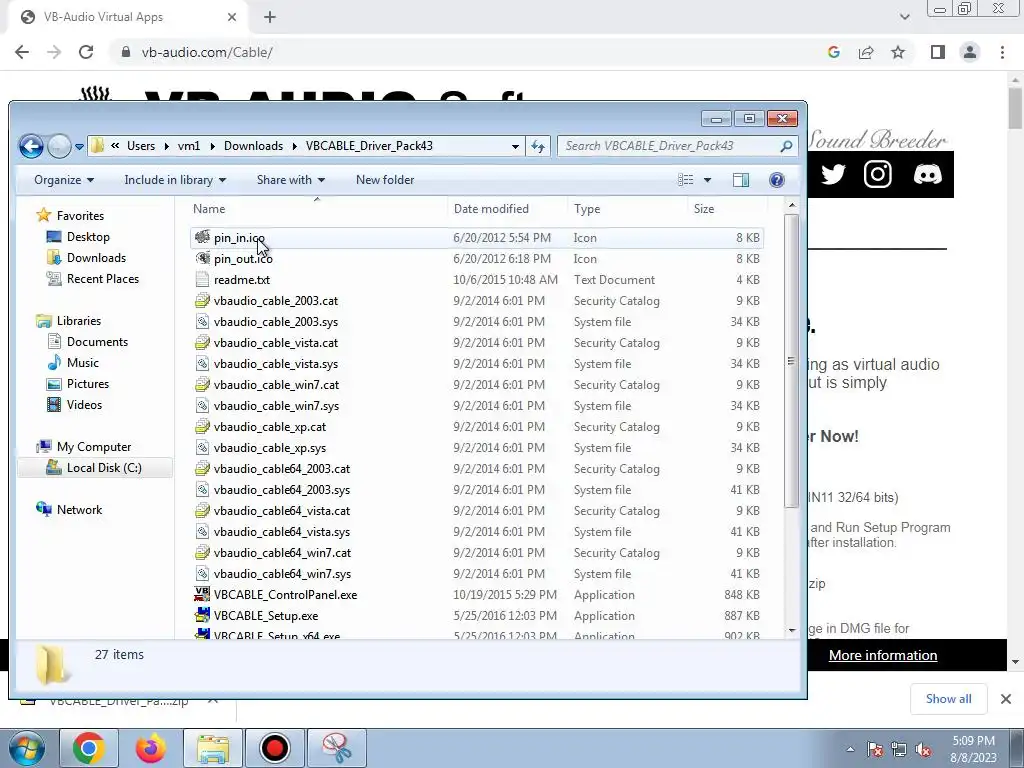Click the New folder button
Image resolution: width=1024 pixels, height=768 pixels.
pos(385,180)
